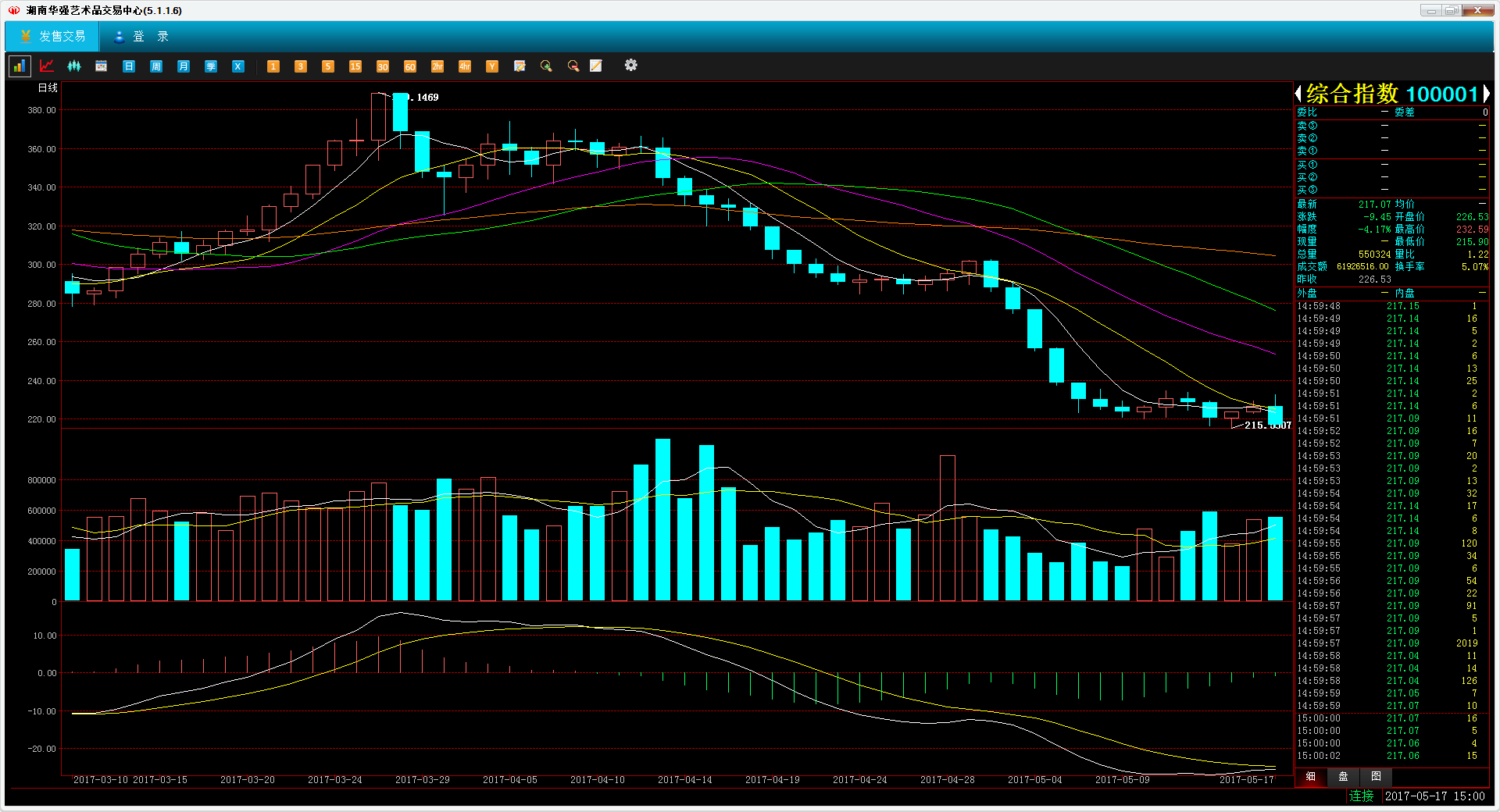
Task: Click the 总量 550324 value
Action: 1374,255
